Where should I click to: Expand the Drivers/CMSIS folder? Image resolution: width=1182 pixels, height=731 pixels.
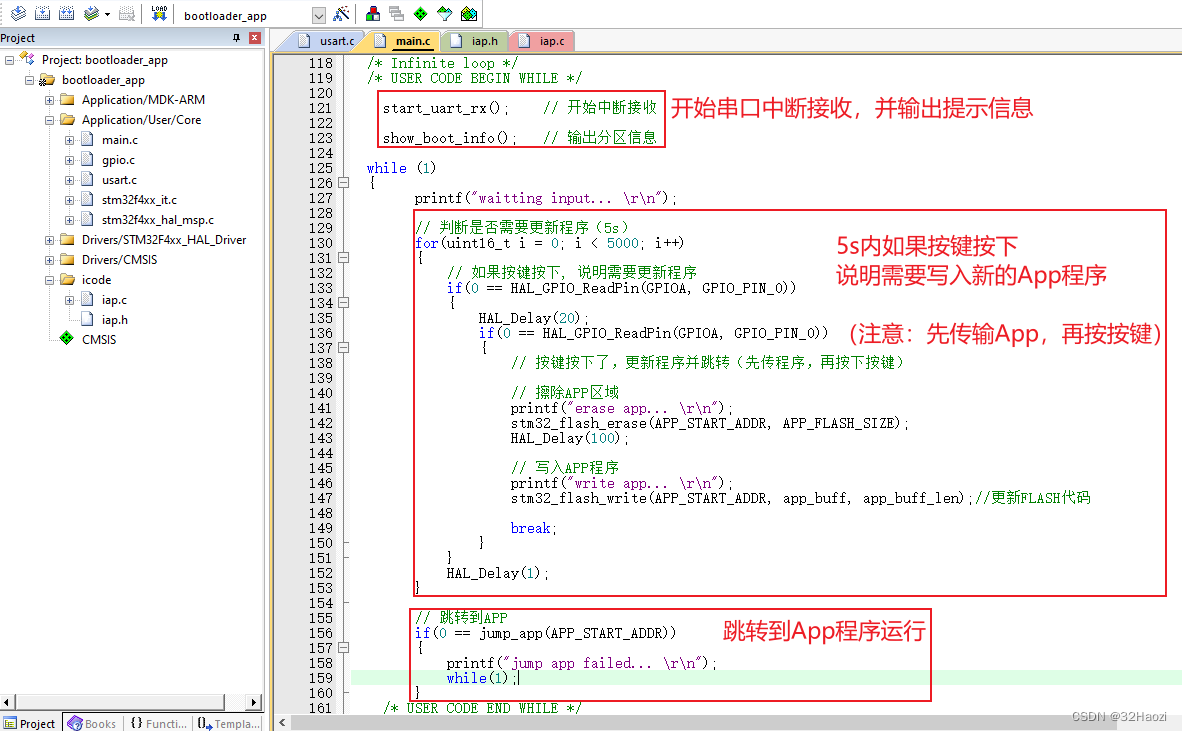pyautogui.click(x=49, y=260)
